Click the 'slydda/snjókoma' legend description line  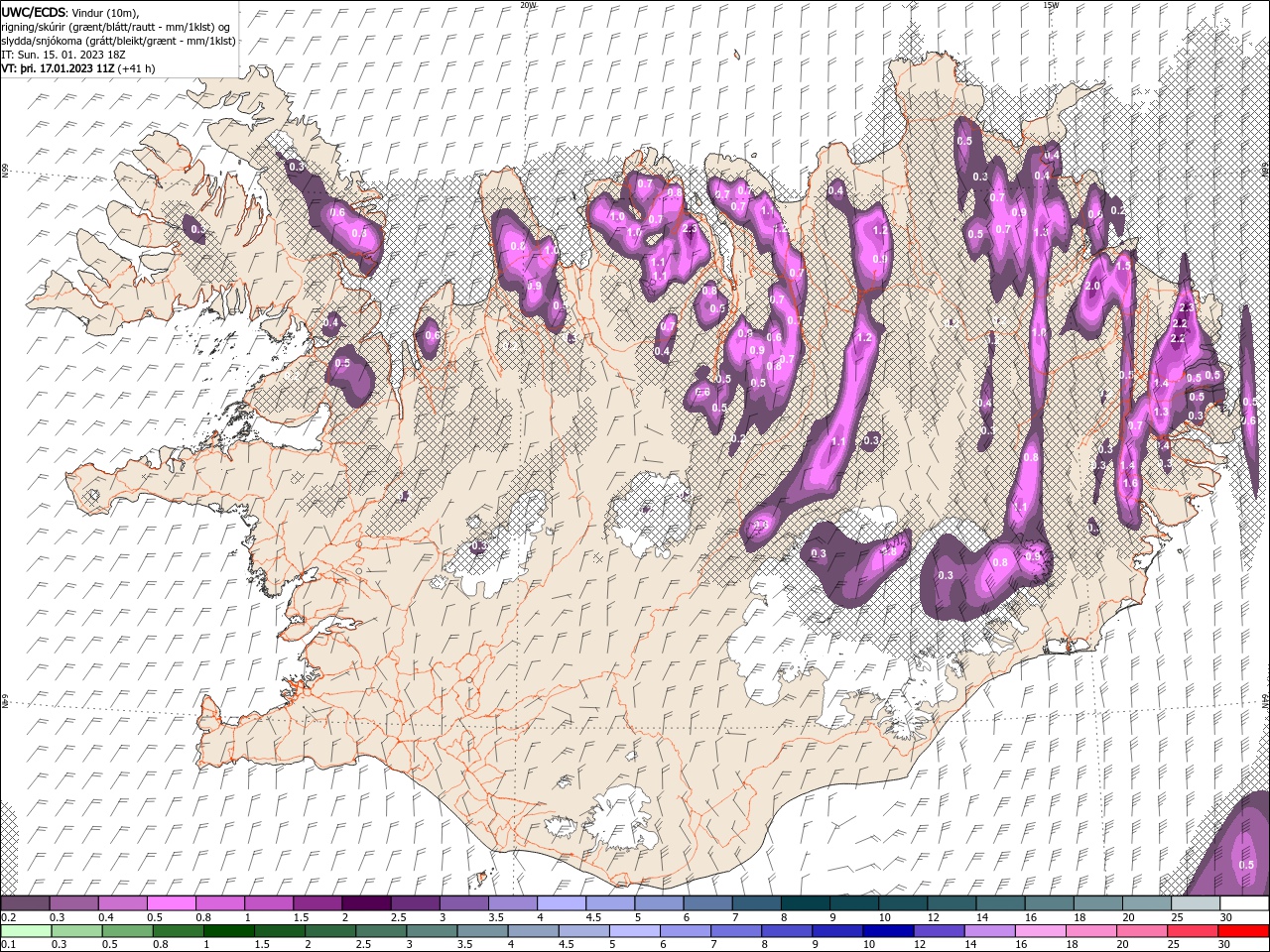tap(119, 40)
